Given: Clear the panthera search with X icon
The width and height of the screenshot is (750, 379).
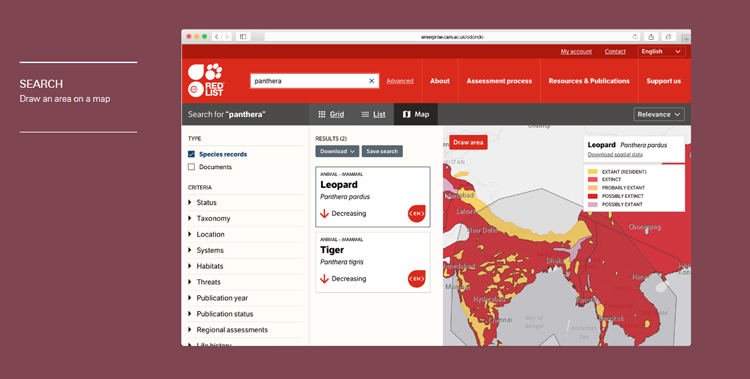Looking at the screenshot, I should pos(372,81).
